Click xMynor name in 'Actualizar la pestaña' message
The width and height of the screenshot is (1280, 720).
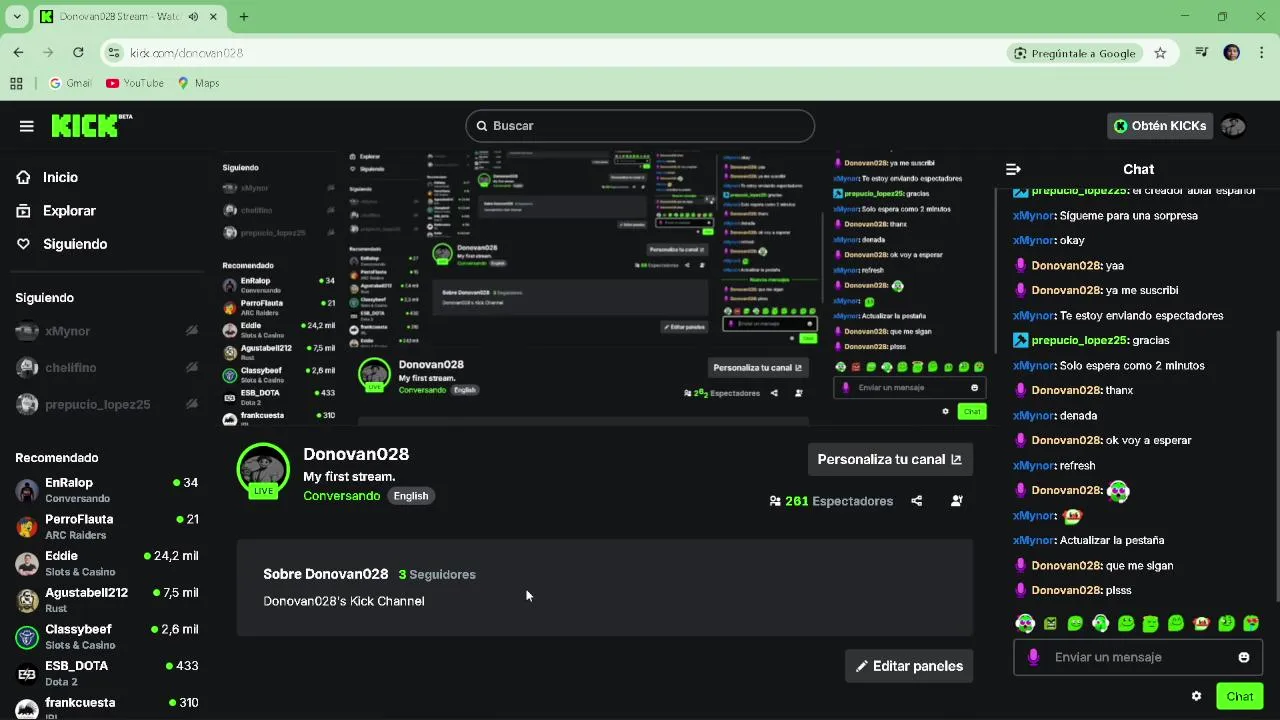point(1033,540)
